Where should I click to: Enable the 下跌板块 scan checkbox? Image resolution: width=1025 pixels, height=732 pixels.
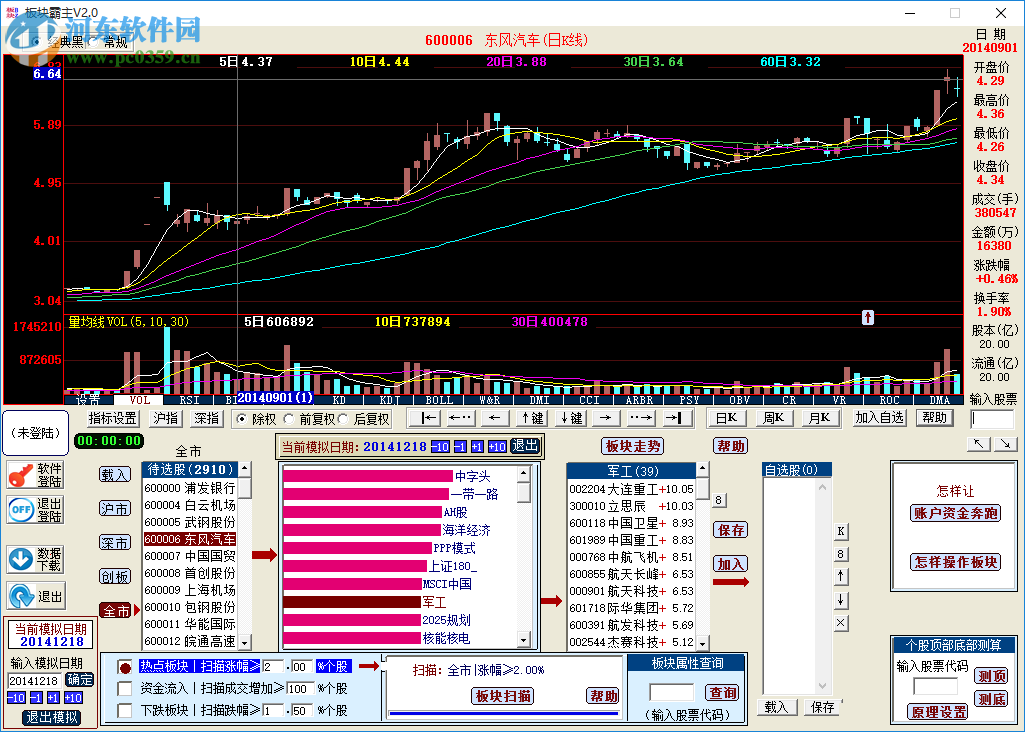point(125,710)
